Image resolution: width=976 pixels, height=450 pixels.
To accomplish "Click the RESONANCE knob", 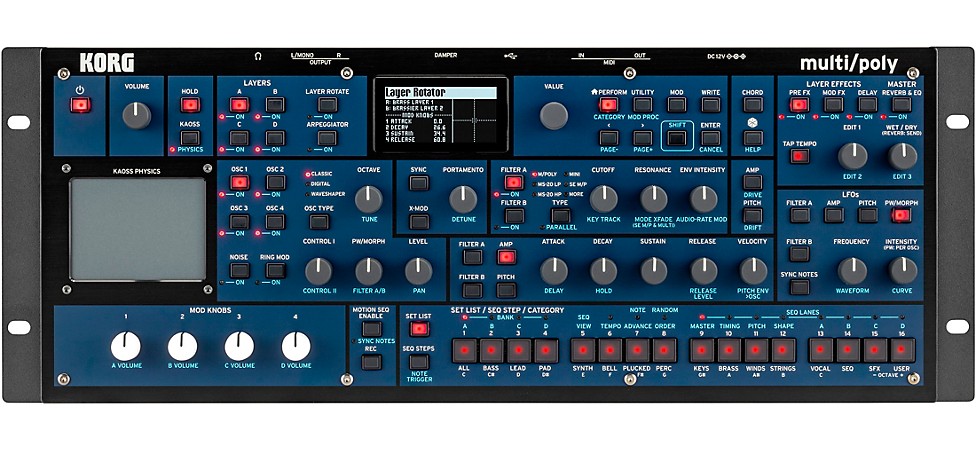I will coord(653,199).
